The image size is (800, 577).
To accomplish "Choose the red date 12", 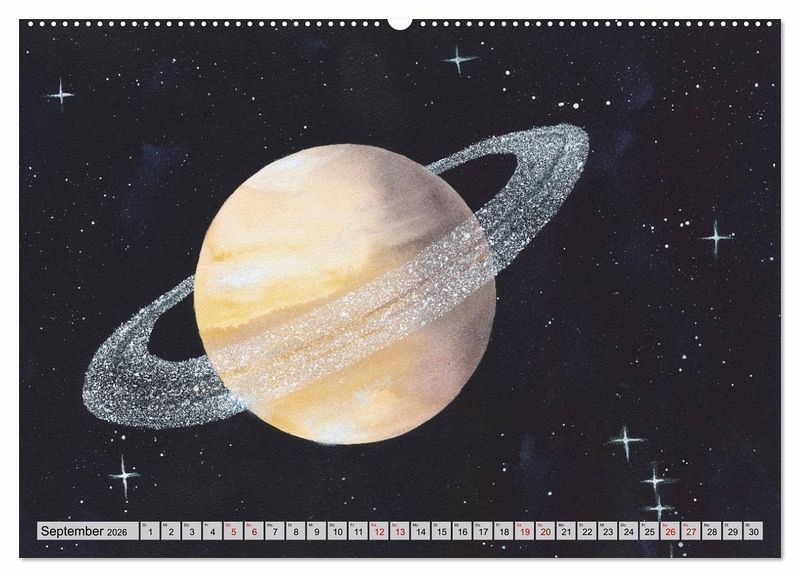I will pyautogui.click(x=379, y=532).
